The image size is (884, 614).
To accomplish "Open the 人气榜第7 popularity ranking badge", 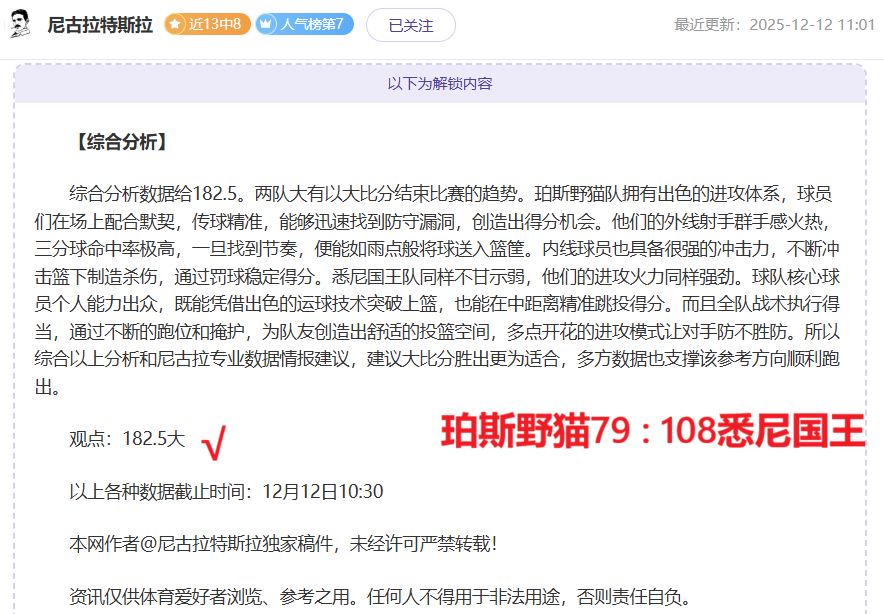I will tap(304, 25).
